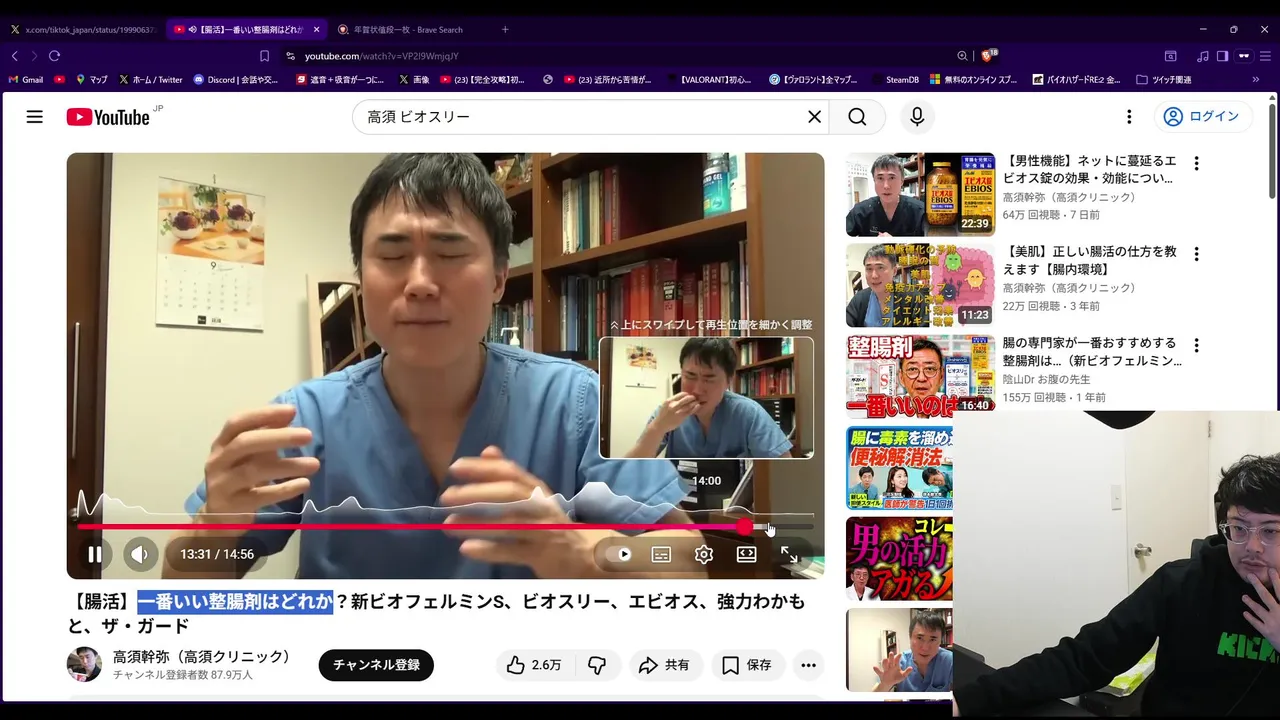The height and width of the screenshot is (720, 1280).
Task: Pause the playing video
Action: coord(94,554)
